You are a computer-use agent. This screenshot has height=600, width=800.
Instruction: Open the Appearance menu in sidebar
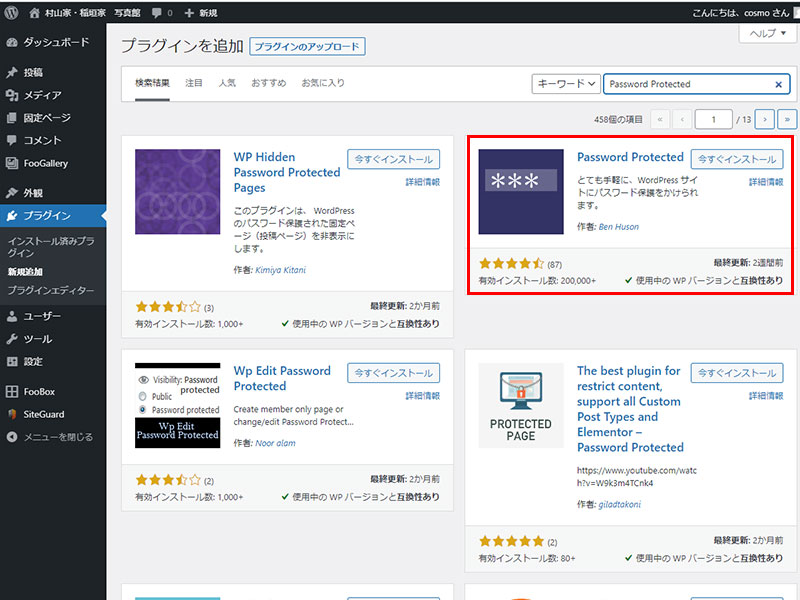click(x=33, y=193)
